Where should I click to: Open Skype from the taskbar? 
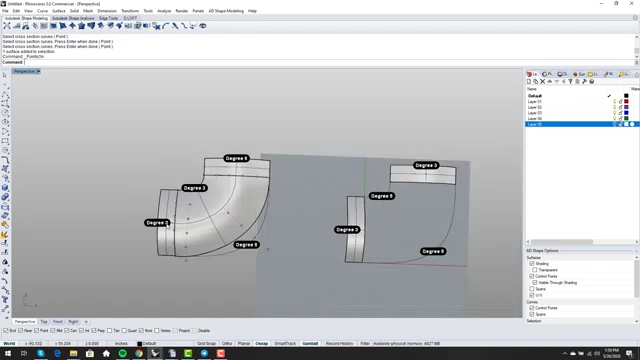[x=41, y=353]
